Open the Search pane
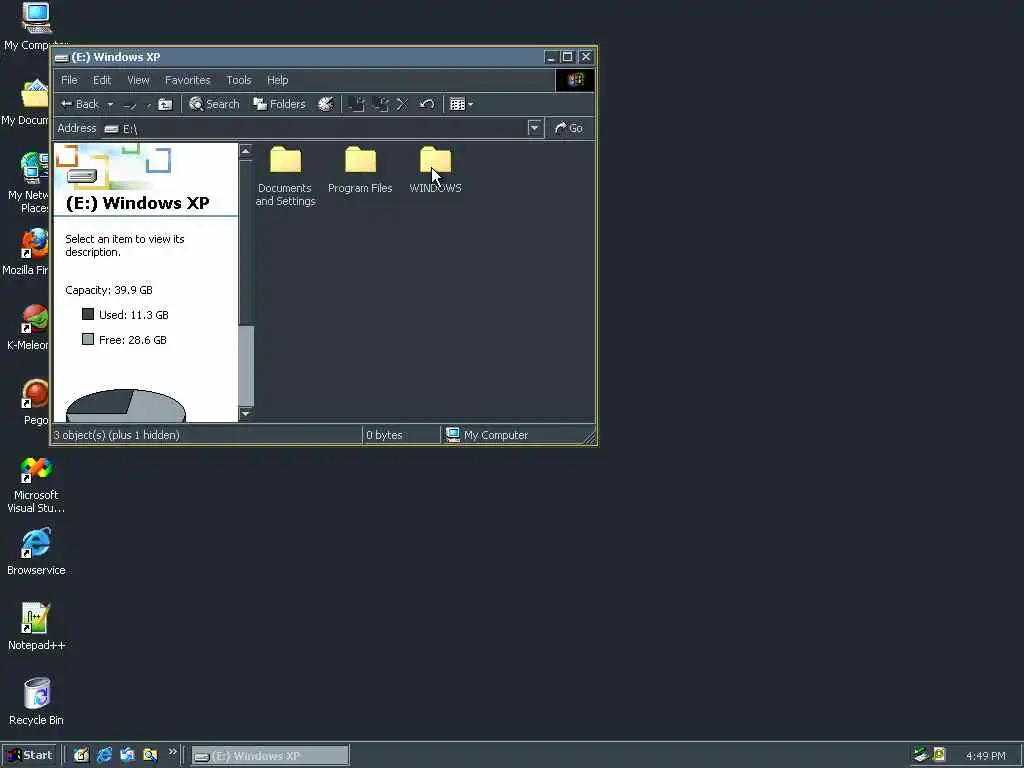The height and width of the screenshot is (768, 1024). click(214, 104)
